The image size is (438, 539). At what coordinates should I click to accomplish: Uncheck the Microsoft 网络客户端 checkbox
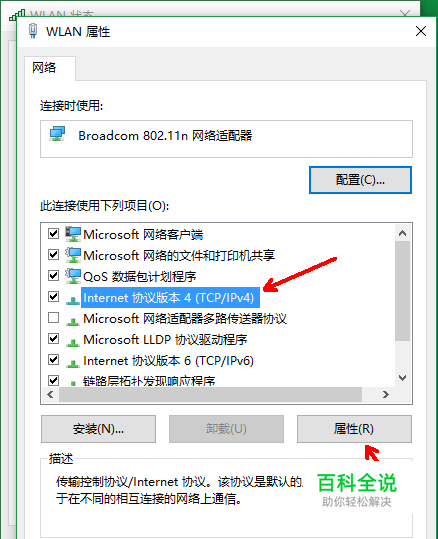(x=53, y=234)
